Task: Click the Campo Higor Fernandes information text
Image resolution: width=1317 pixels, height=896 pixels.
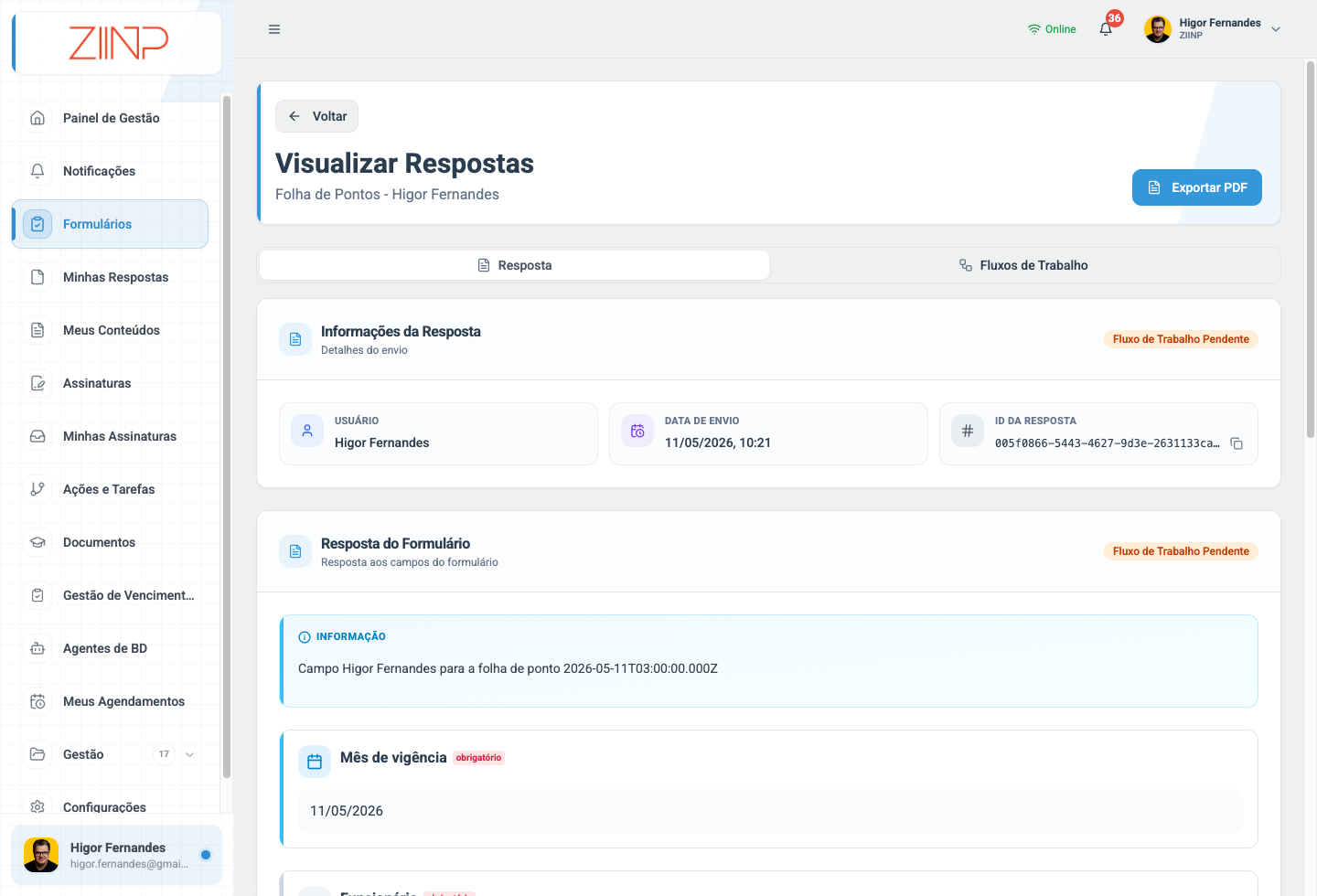Action: 508,668
